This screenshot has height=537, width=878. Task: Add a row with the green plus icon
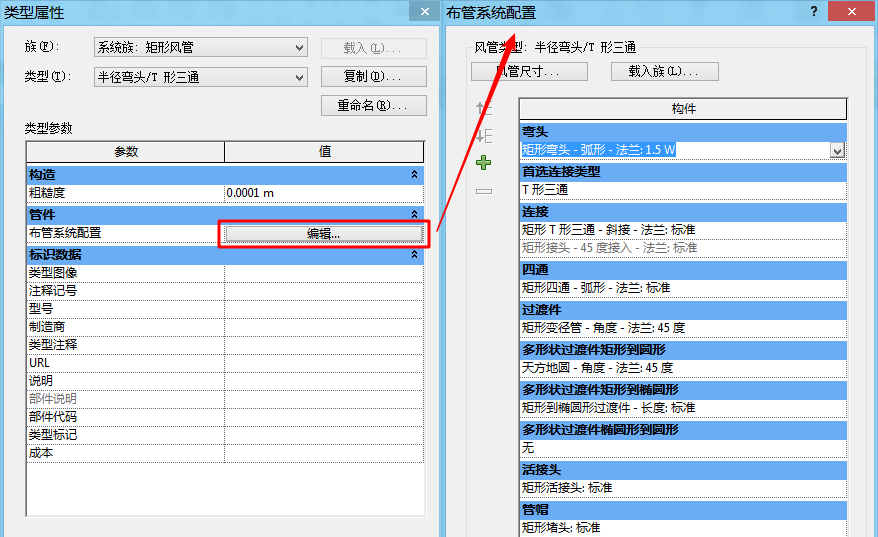[x=483, y=163]
